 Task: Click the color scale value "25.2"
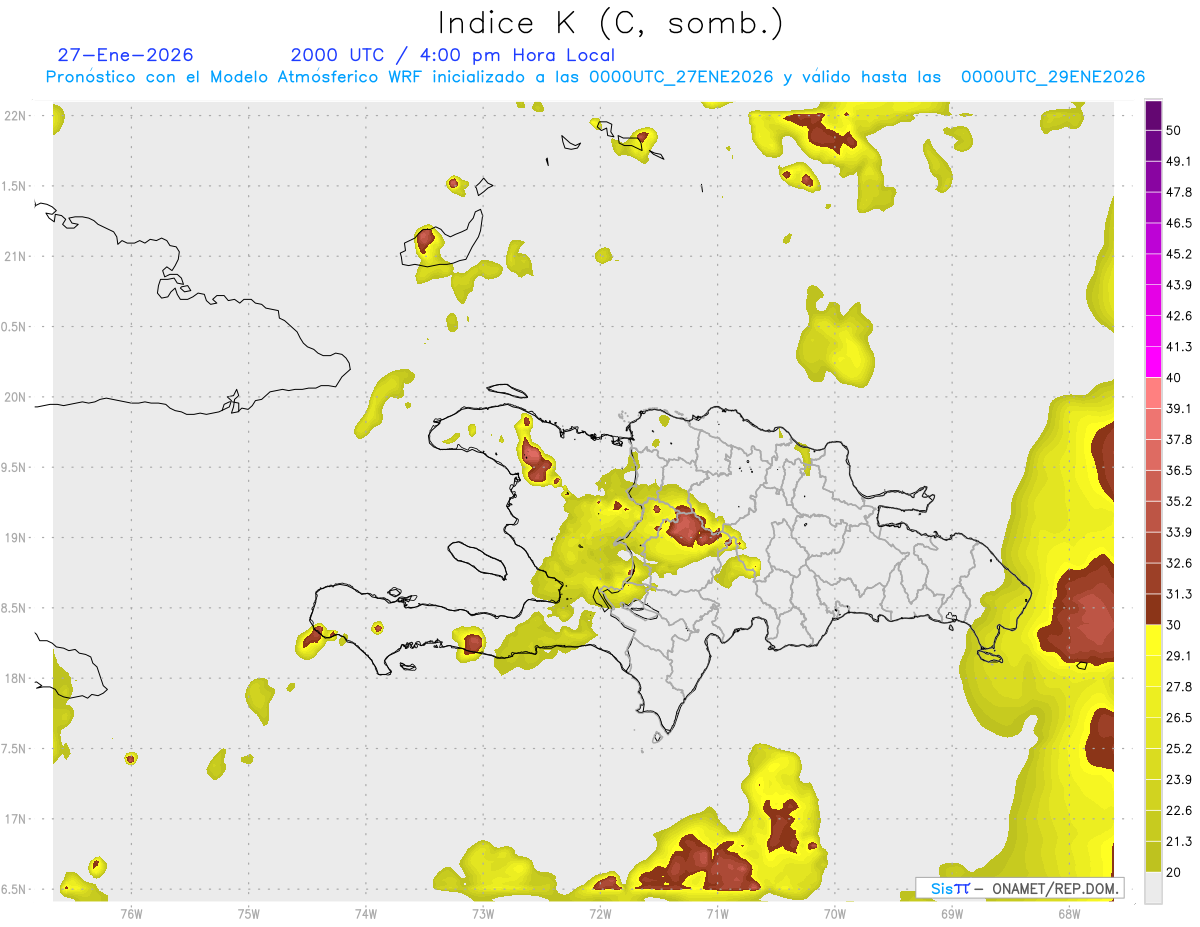(x=1179, y=748)
